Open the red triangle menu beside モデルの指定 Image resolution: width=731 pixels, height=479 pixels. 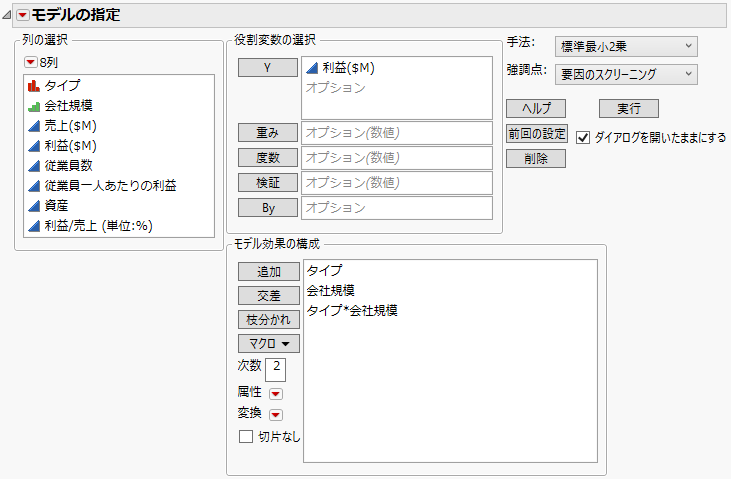(x=22, y=15)
